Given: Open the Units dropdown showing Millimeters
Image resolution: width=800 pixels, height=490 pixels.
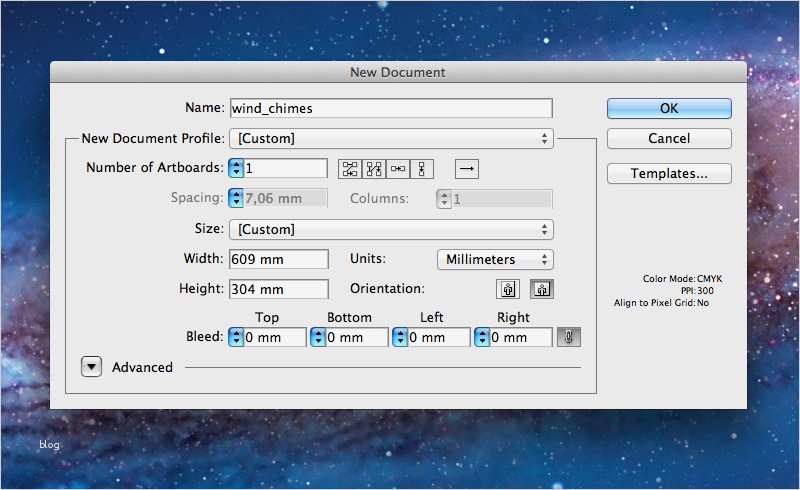Looking at the screenshot, I should pyautogui.click(x=494, y=259).
